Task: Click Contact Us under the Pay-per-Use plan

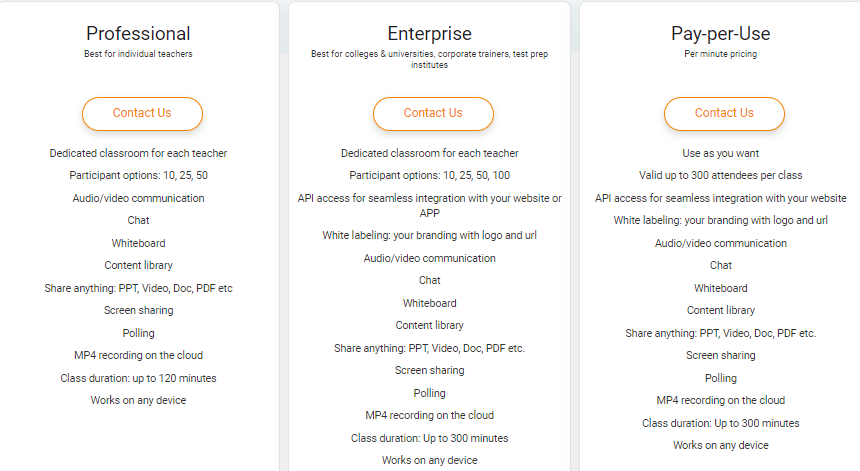Action: 724,114
